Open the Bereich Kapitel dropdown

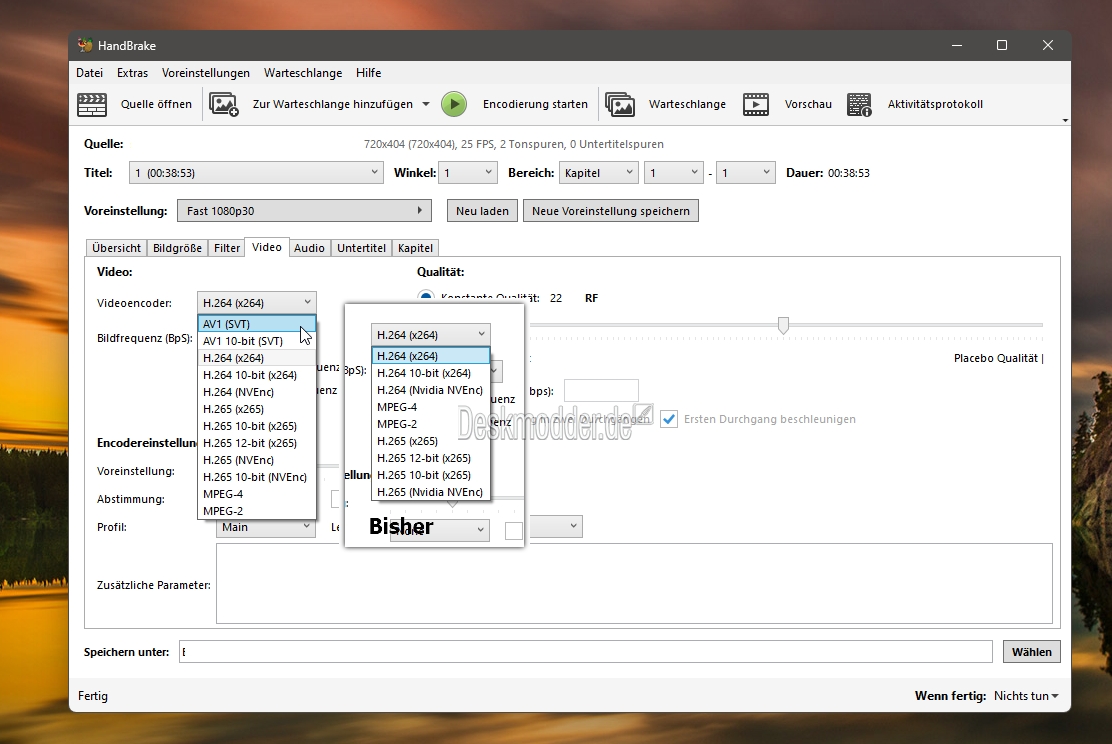click(599, 173)
